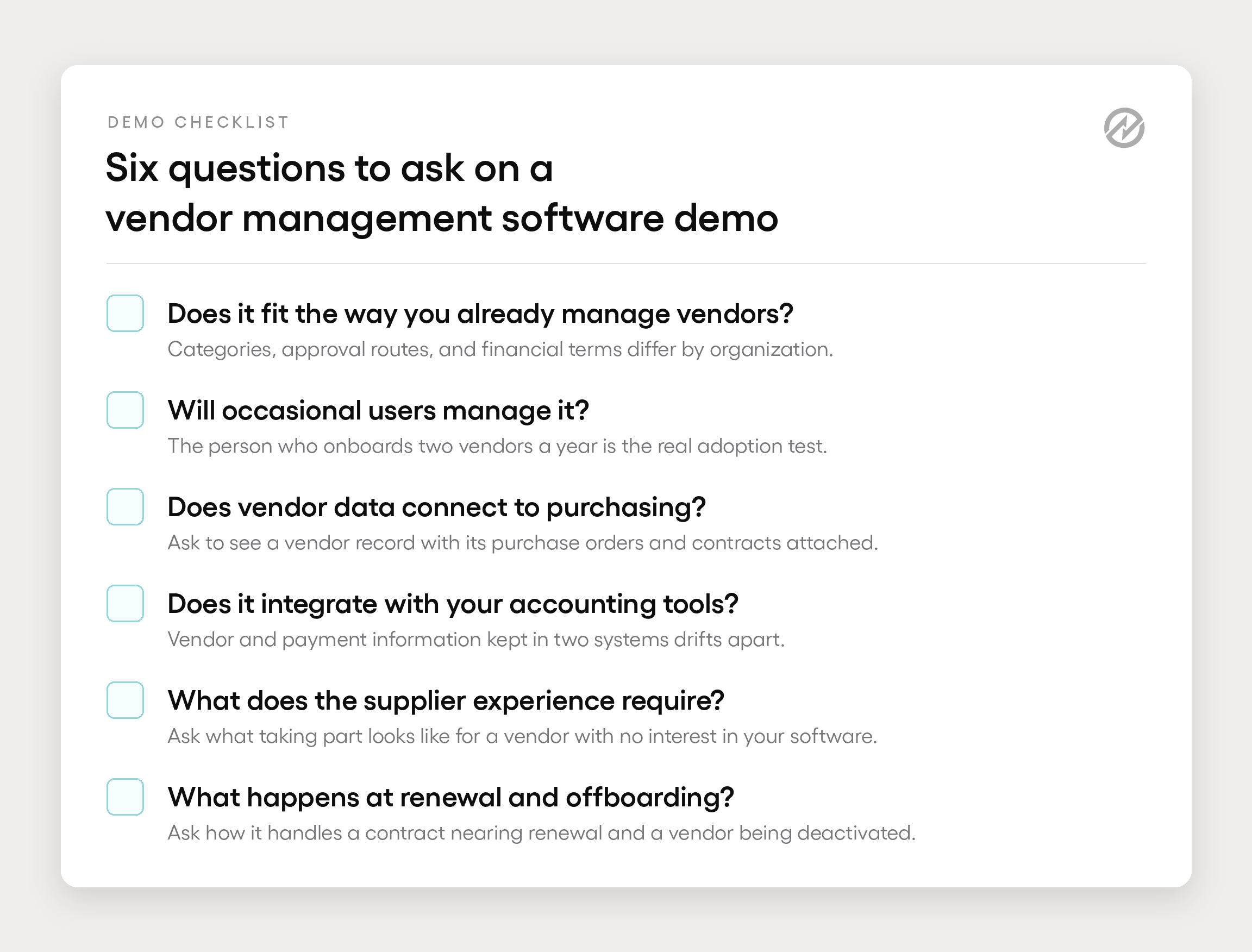Select 'Vendor and payment information kept in two systems' line
1252x952 pixels.
(x=476, y=640)
